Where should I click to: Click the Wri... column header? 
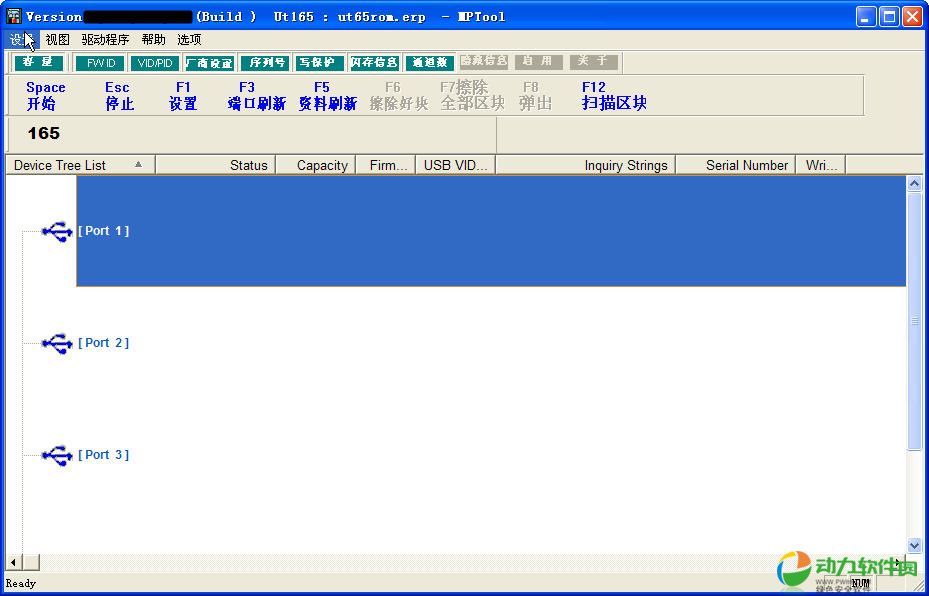tap(821, 165)
